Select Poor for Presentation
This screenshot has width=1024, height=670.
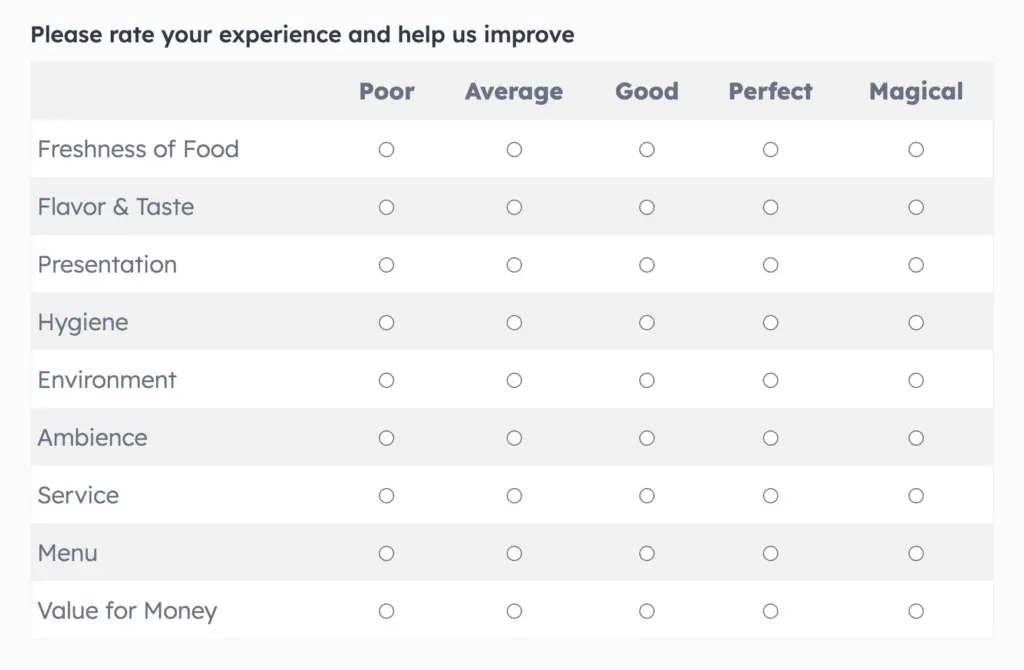386,265
